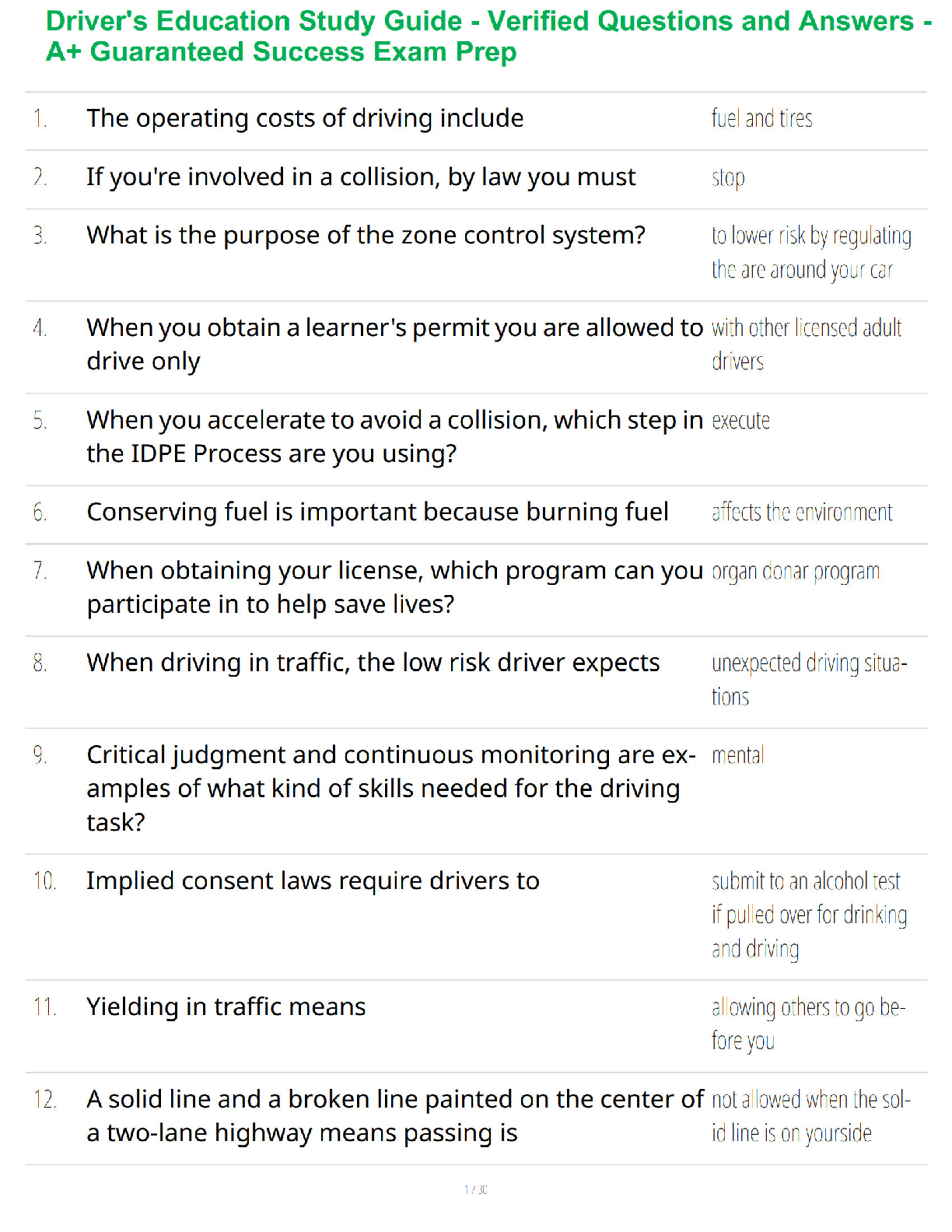Click the answer 'mental'
The width and height of the screenshot is (952, 1232).
point(737,755)
